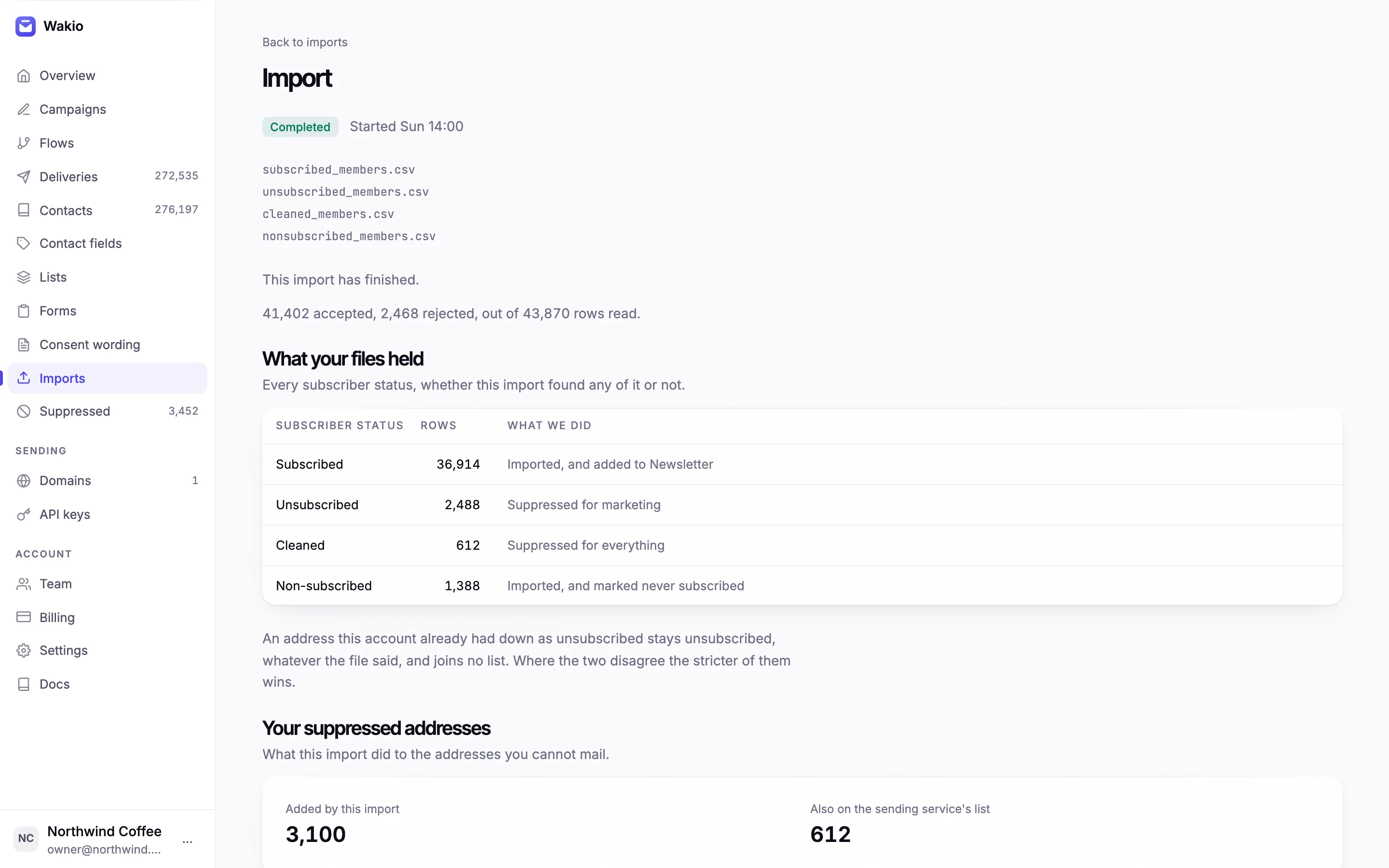Screen dimensions: 1389x868
Task: Click the API keys key icon
Action: click(24, 515)
